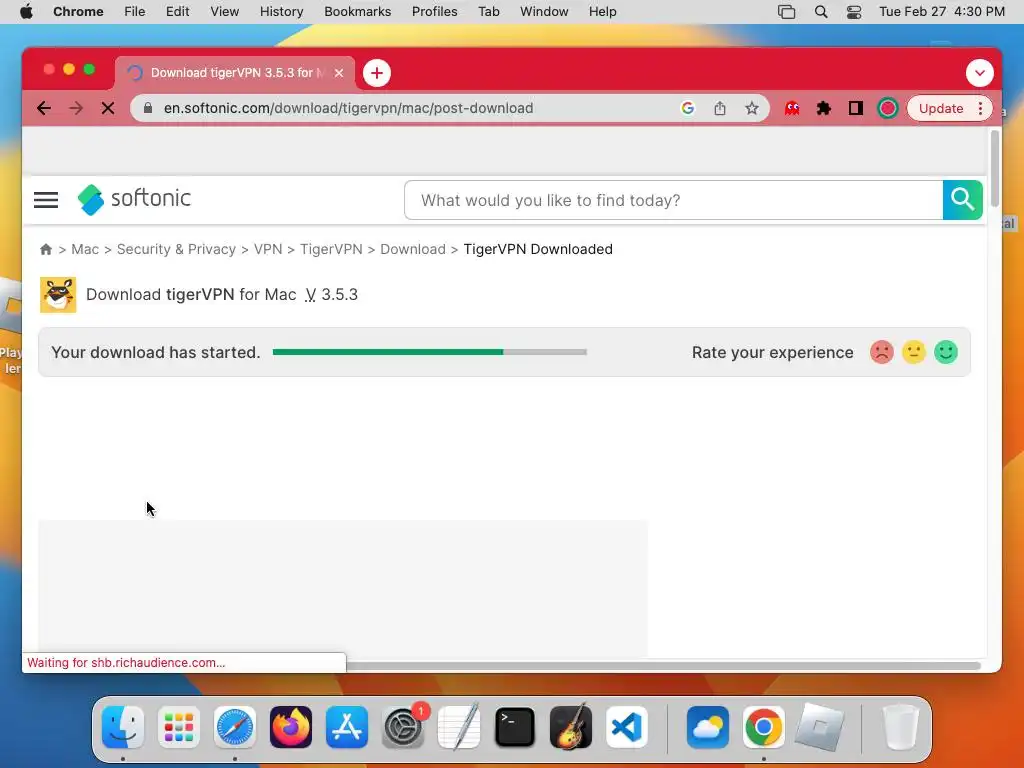
Task: Open Firefox from the Dock
Action: [291, 727]
